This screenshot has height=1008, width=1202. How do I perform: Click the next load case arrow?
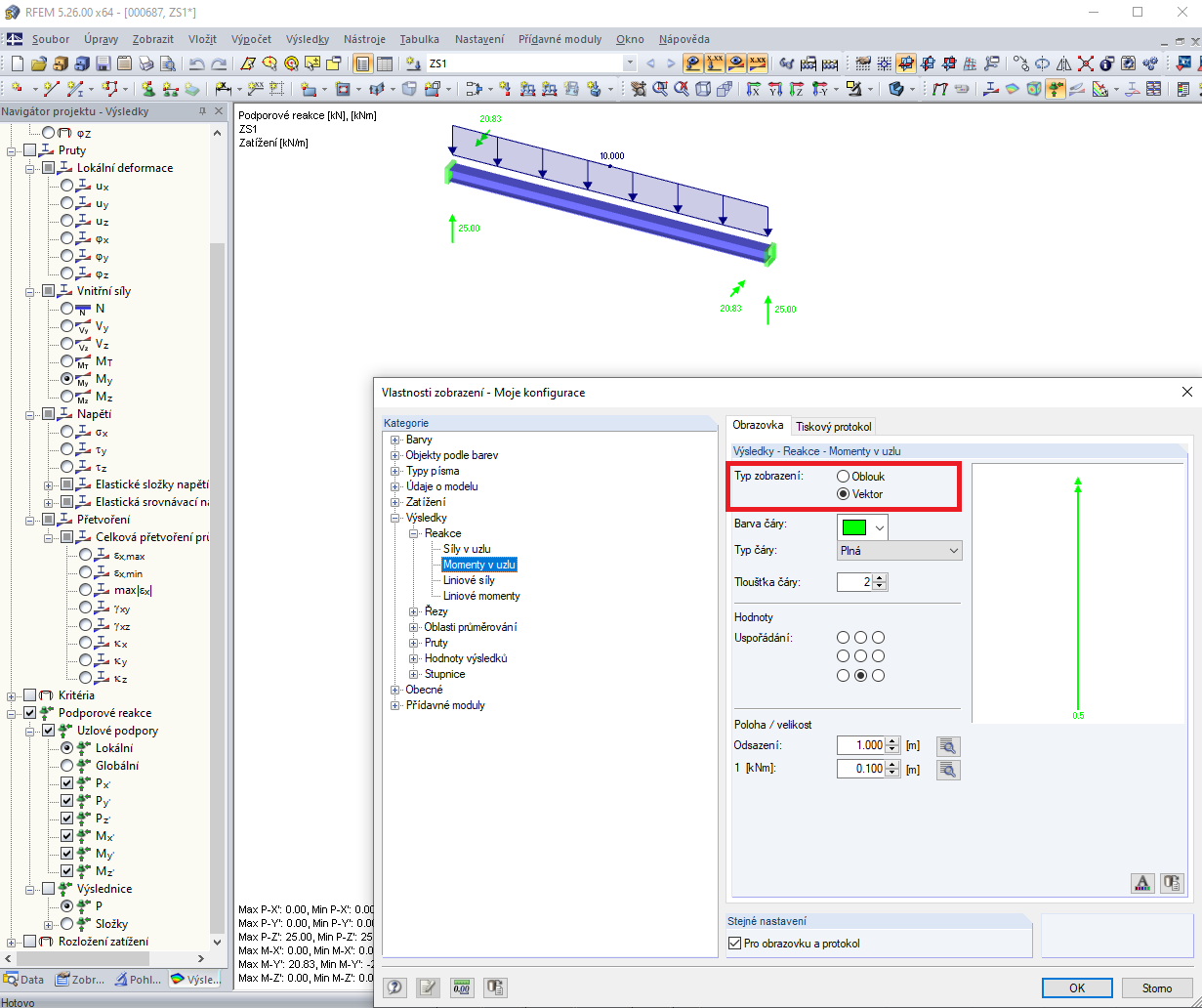pyautogui.click(x=671, y=63)
